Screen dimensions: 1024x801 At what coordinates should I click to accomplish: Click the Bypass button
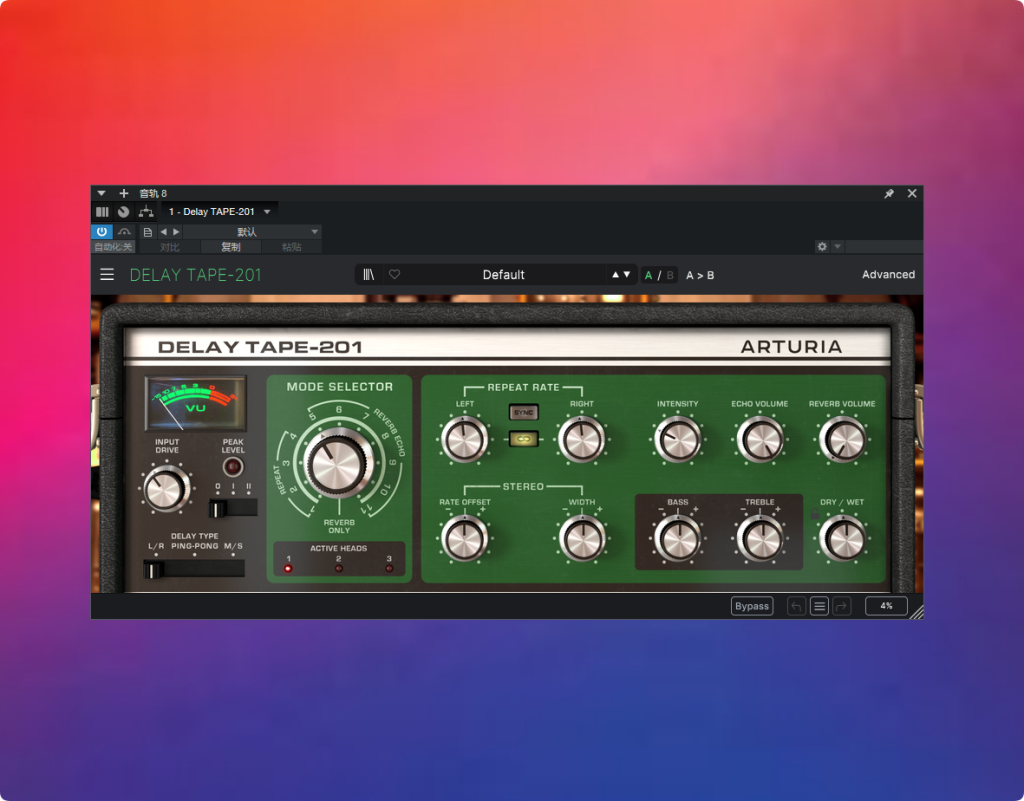pos(752,606)
